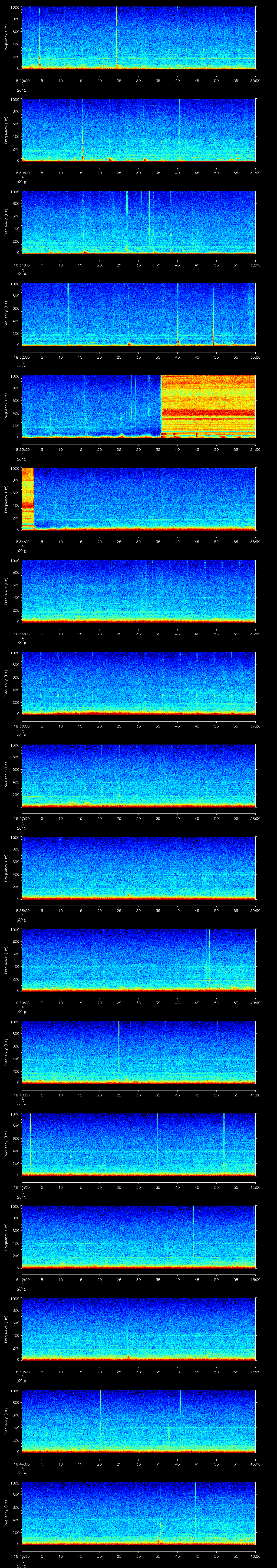277x1568 pixels.
Task: Select the 18:33:00 spectrogram with the loud noise burst
Action: click(138, 407)
